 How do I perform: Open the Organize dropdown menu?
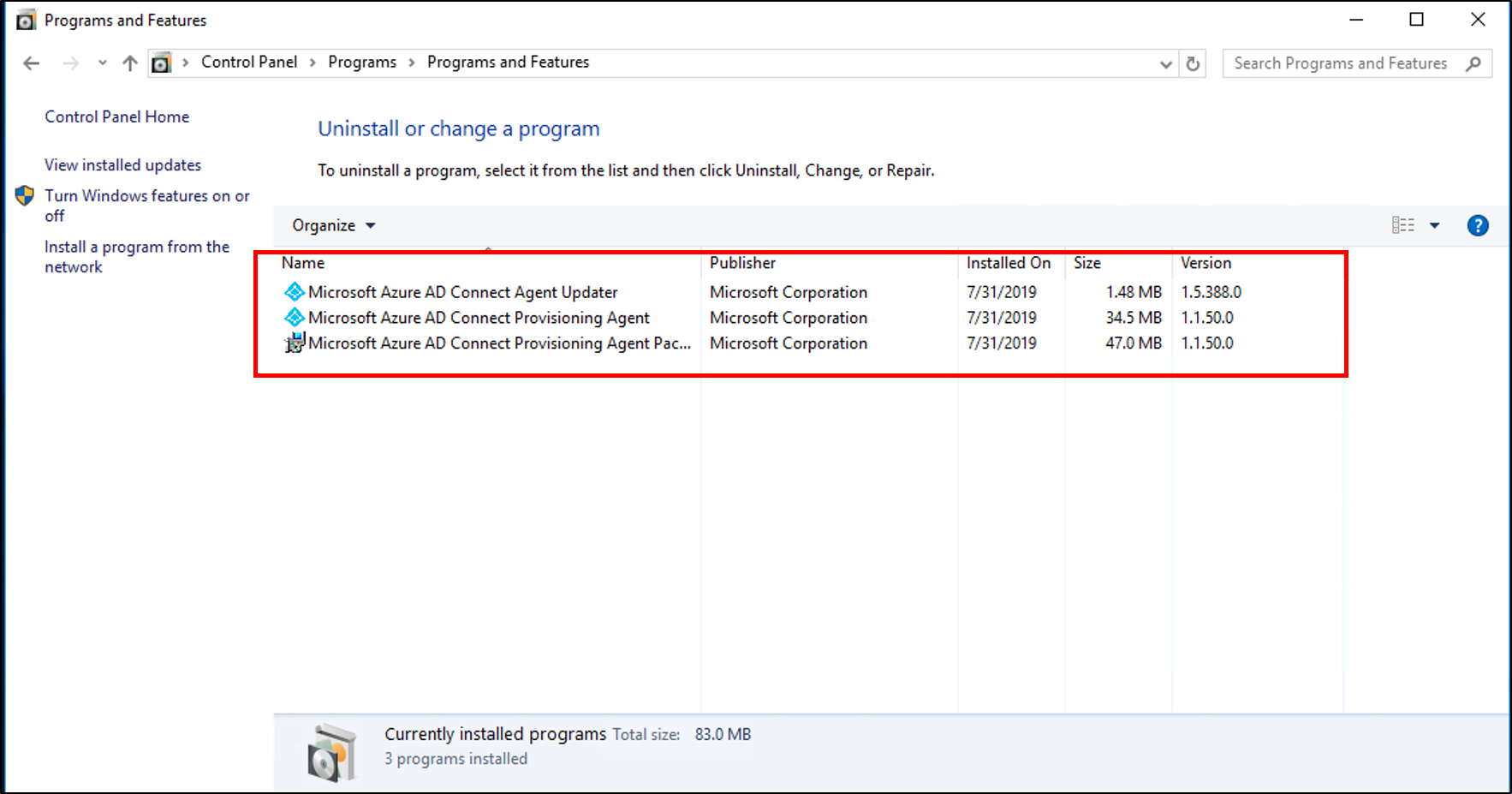[x=334, y=225]
